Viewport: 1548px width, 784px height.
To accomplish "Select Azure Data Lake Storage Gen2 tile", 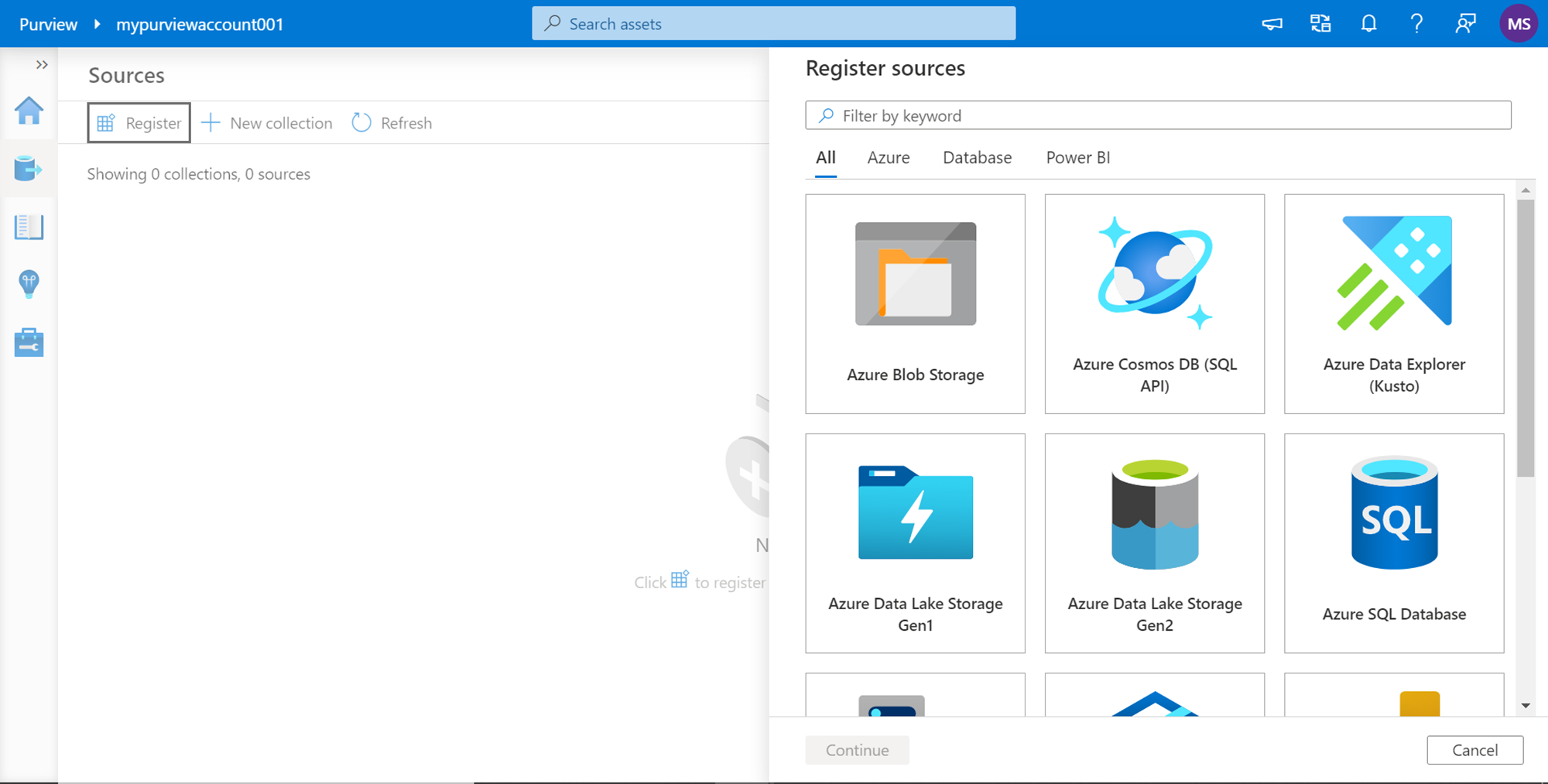I will [1155, 543].
